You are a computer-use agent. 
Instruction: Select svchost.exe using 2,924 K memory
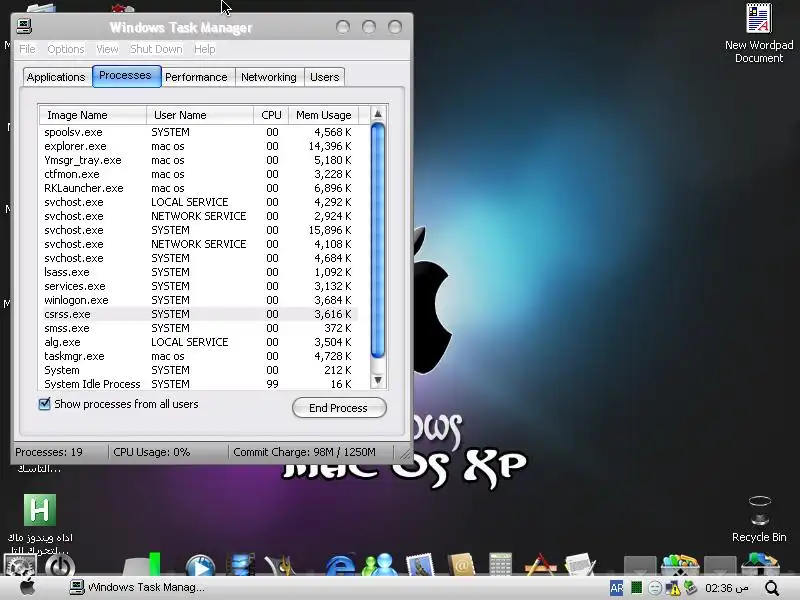199,216
